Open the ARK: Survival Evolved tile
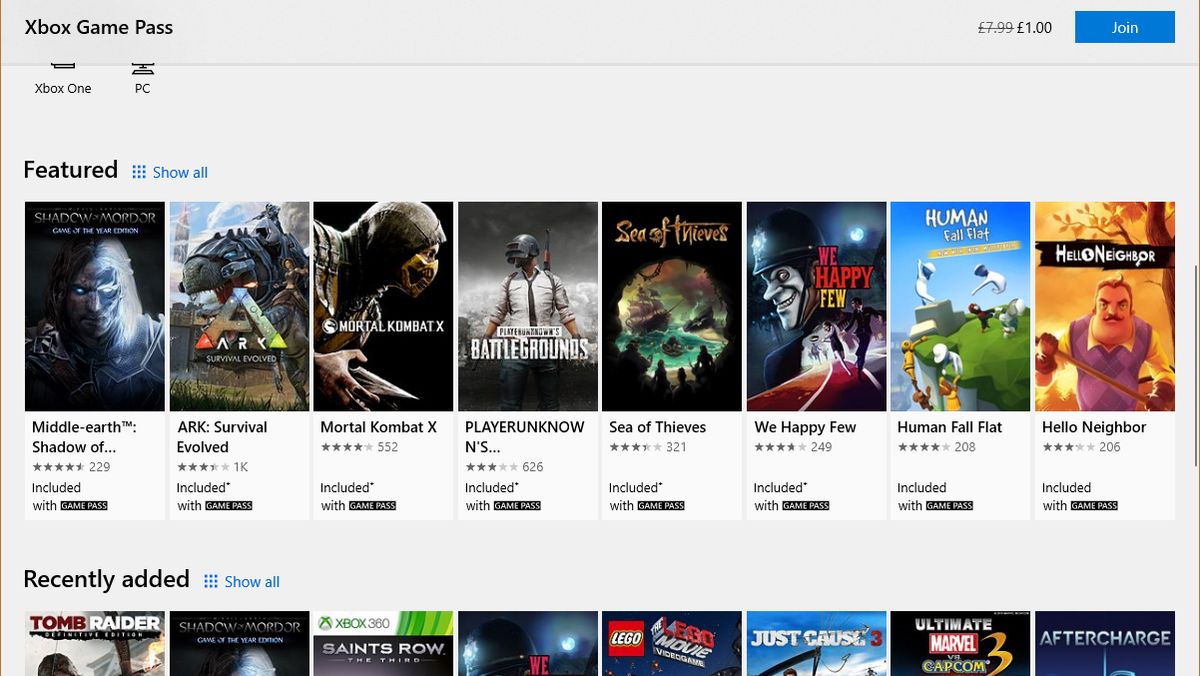Image resolution: width=1200 pixels, height=676 pixels. point(239,306)
